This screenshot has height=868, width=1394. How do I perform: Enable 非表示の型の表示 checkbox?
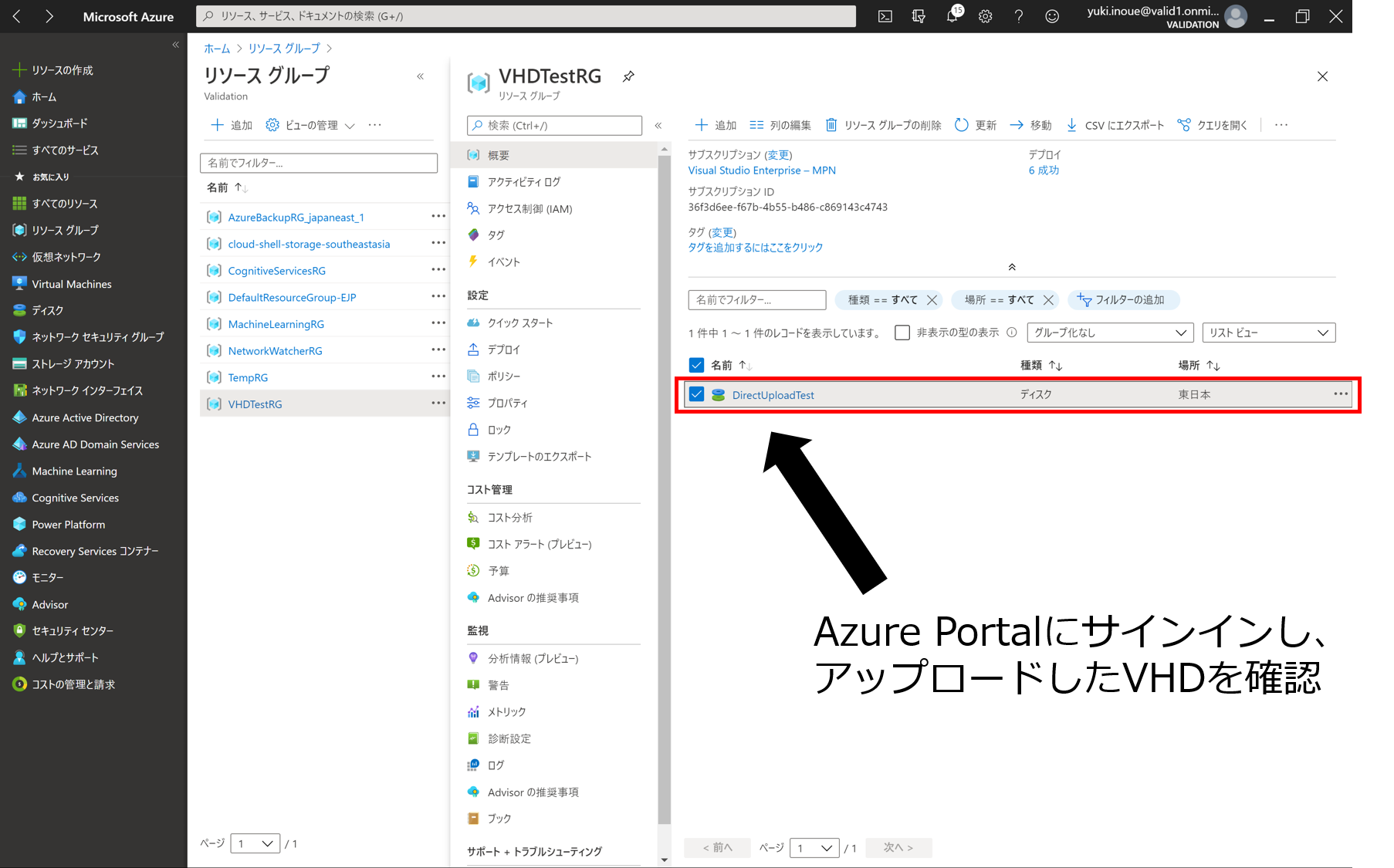pyautogui.click(x=902, y=333)
